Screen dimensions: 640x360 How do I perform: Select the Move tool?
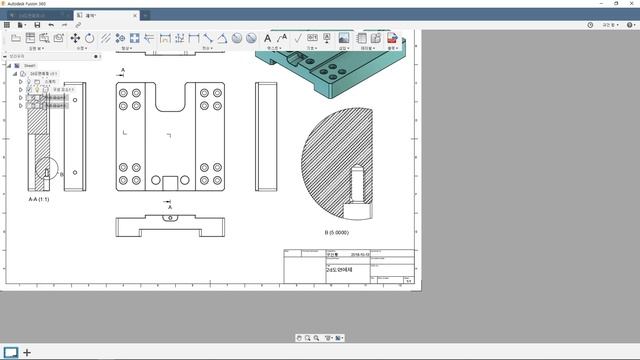[x=75, y=38]
